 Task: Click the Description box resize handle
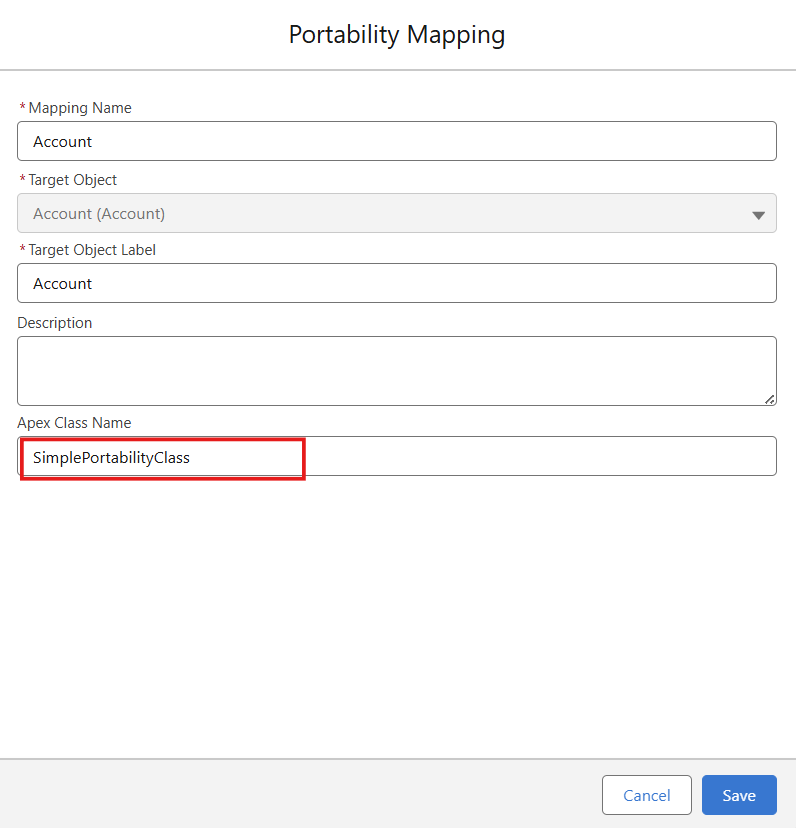click(x=769, y=398)
